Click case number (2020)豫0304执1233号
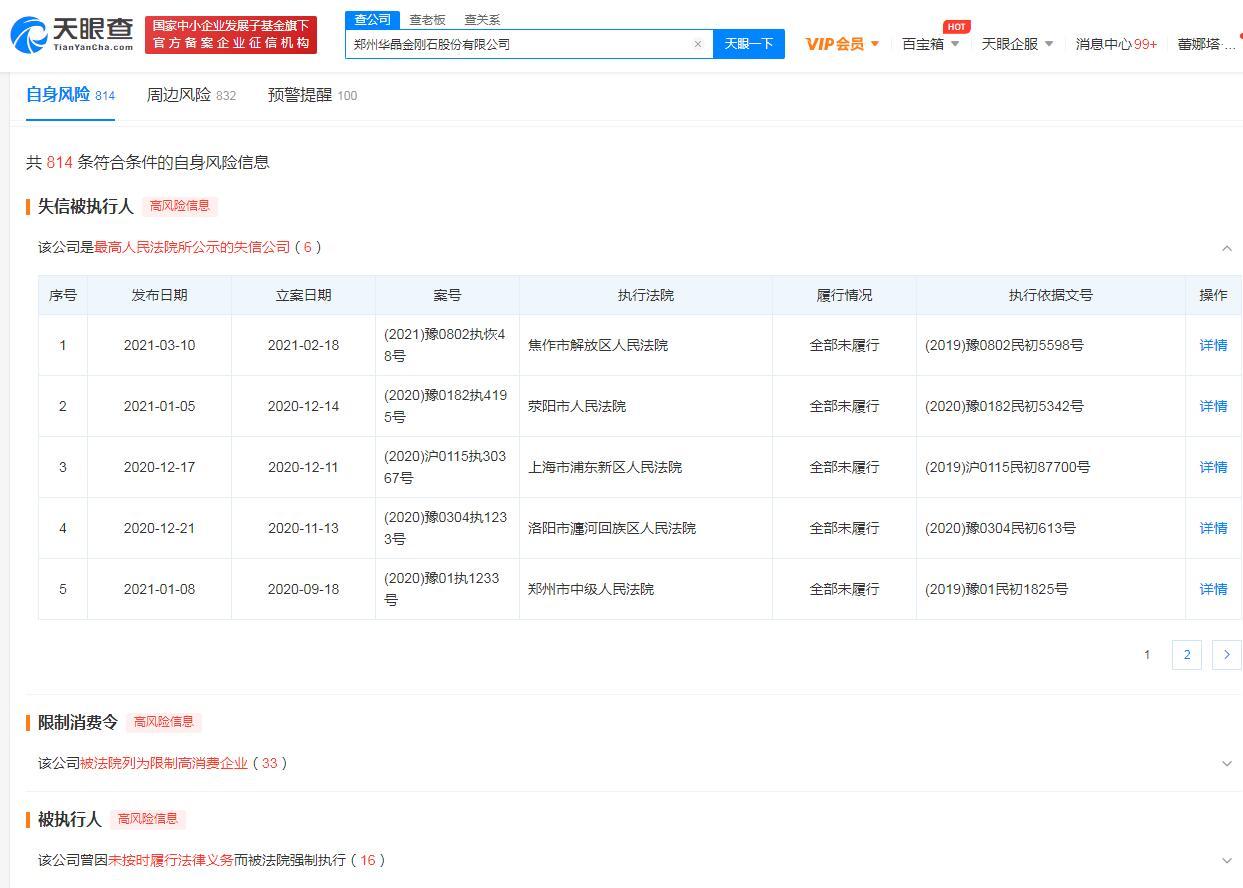This screenshot has height=888, width=1243. [445, 528]
